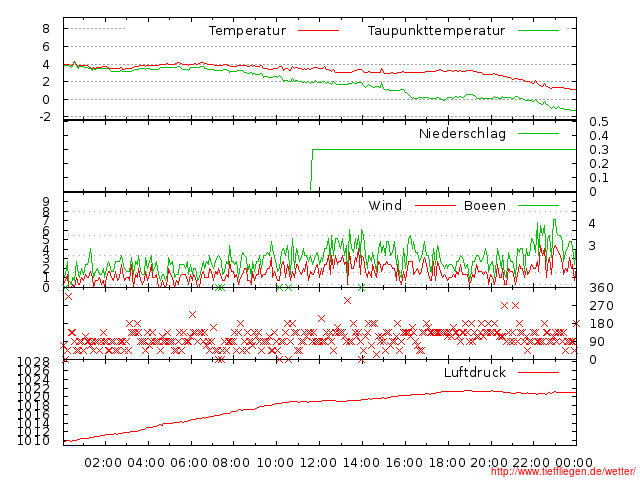640x480 pixels.
Task: Click the green Taupunkttemperatur legend line sample
Action: [x=538, y=30]
